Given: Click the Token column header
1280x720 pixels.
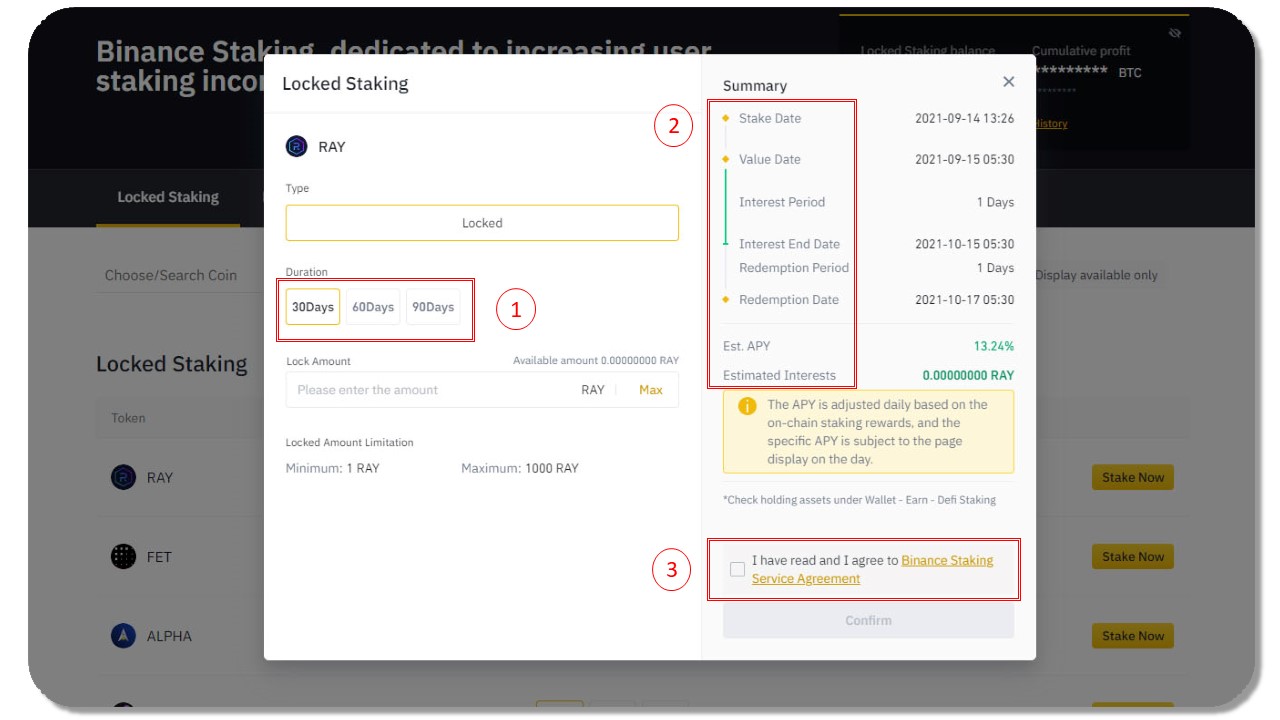Looking at the screenshot, I should pyautogui.click(x=128, y=418).
